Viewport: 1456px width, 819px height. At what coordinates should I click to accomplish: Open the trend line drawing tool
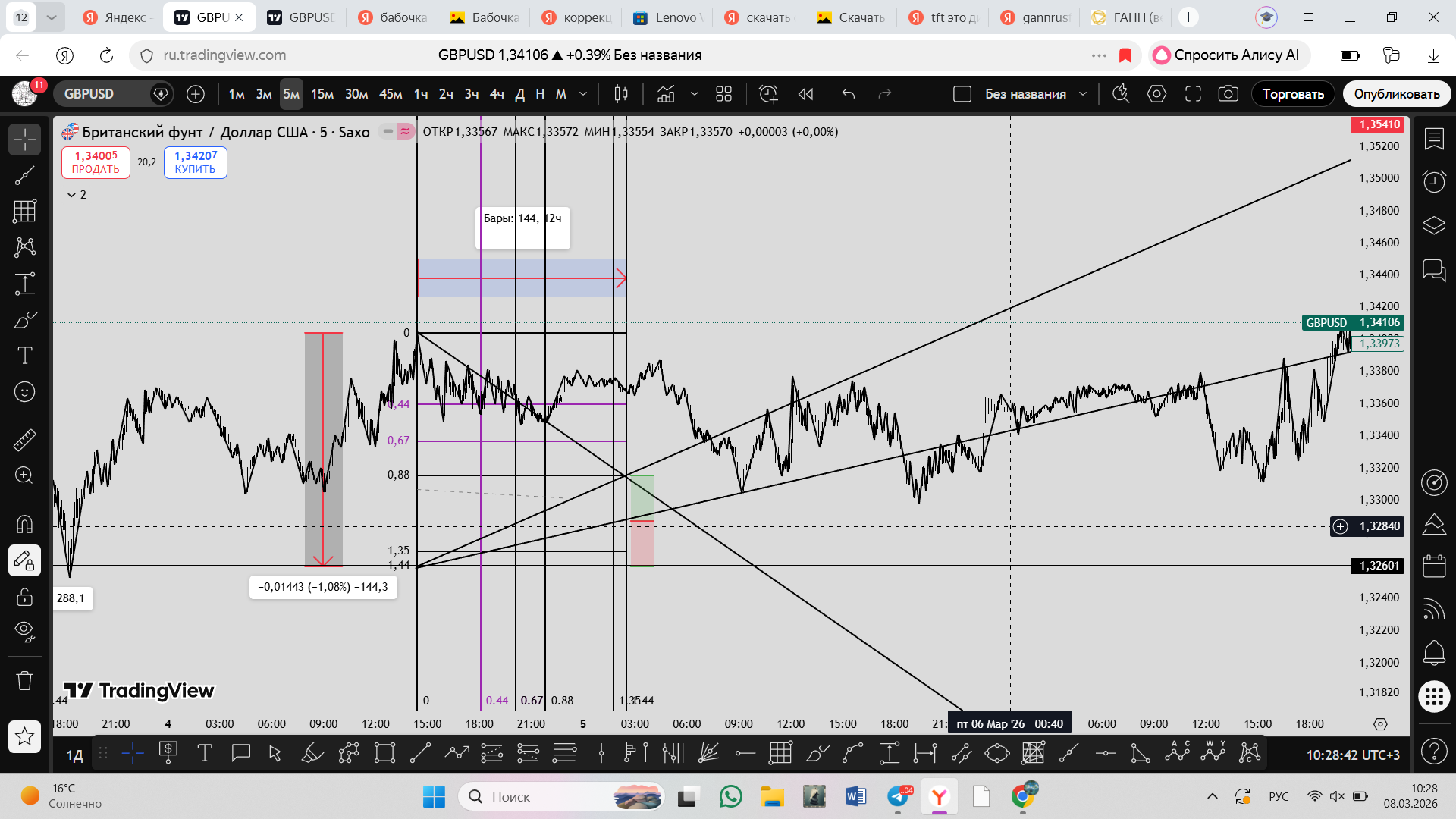click(x=24, y=176)
